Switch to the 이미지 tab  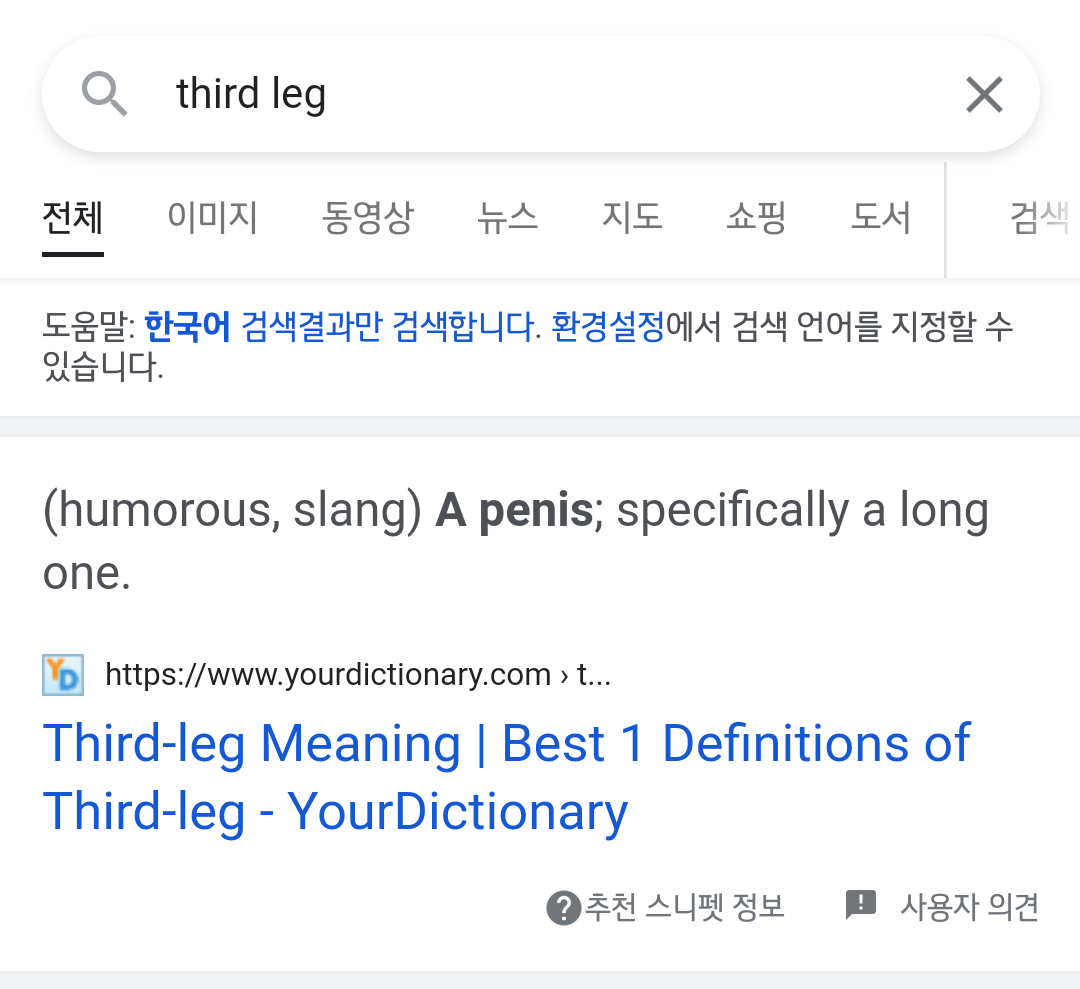[212, 218]
